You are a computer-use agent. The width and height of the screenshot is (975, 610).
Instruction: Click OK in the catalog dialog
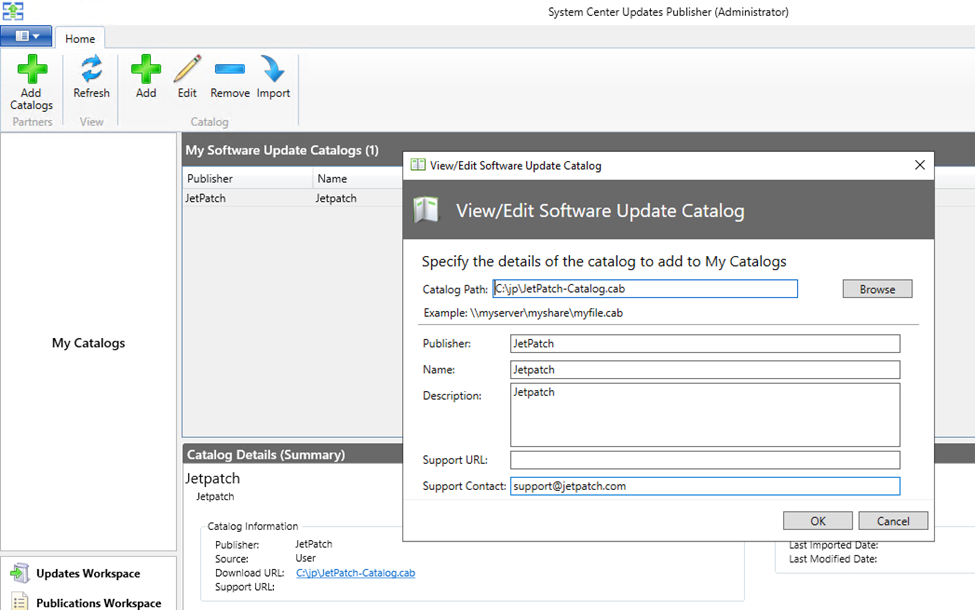(818, 521)
